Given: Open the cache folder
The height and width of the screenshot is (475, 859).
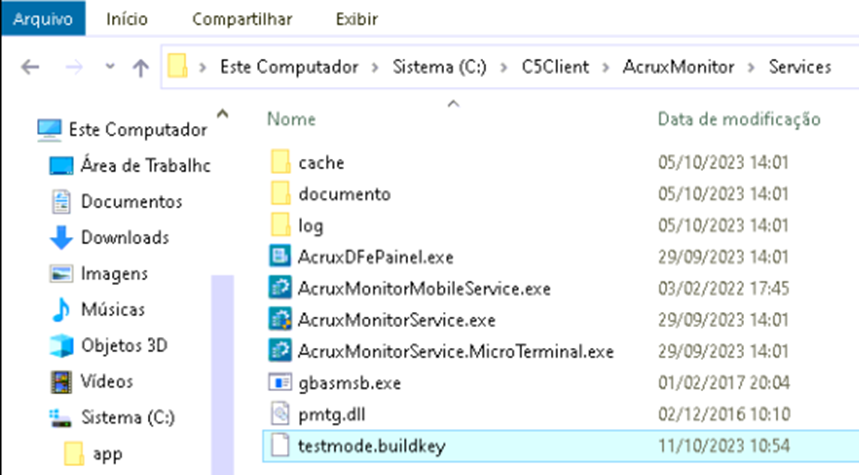Looking at the screenshot, I should (321, 162).
